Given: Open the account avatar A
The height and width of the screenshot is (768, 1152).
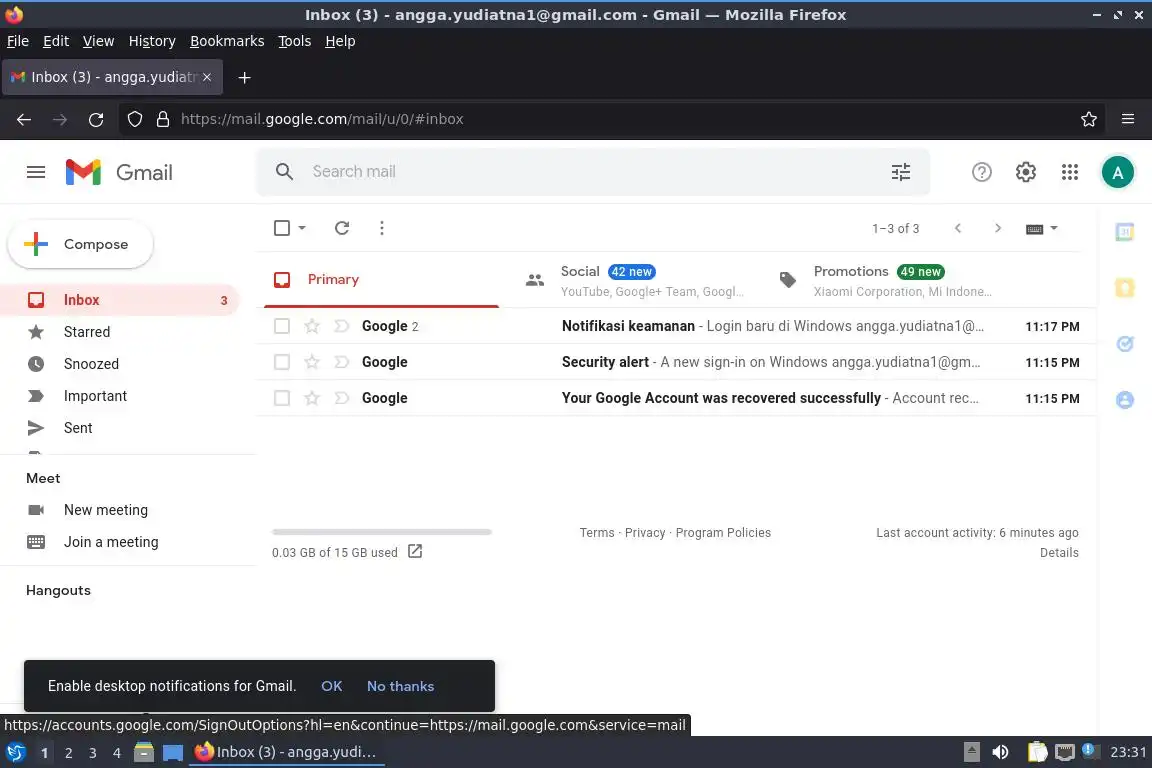Looking at the screenshot, I should (x=1117, y=173).
